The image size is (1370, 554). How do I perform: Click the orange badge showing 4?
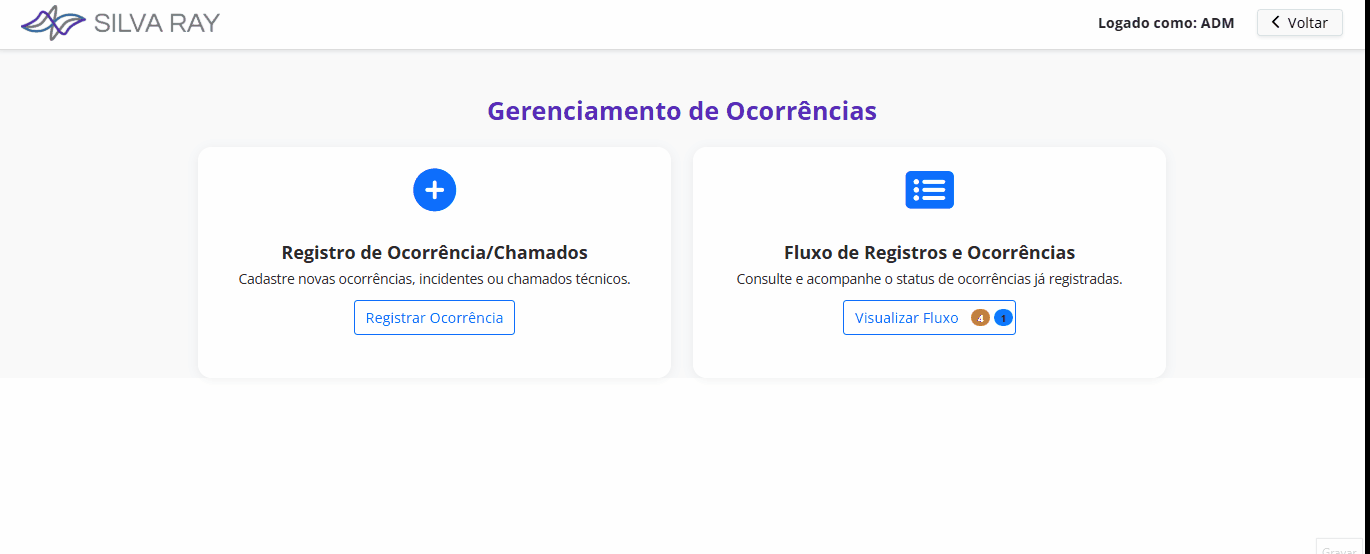pyautogui.click(x=980, y=318)
